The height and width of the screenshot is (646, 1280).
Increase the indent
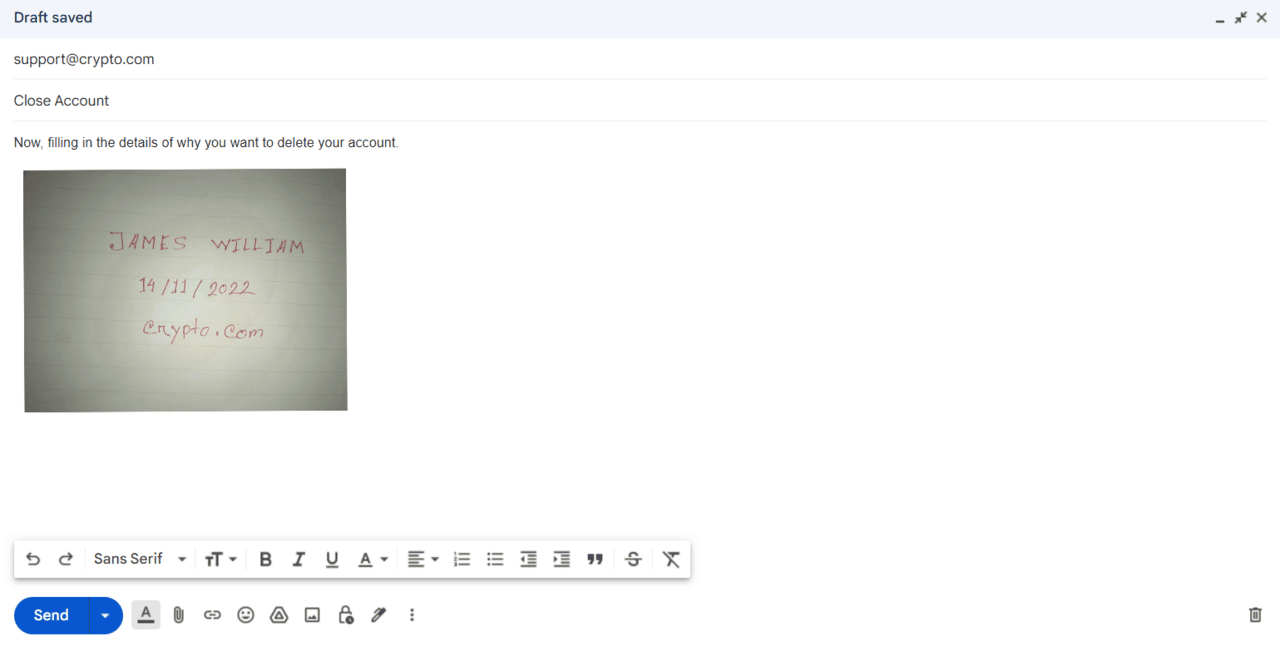[x=562, y=559]
